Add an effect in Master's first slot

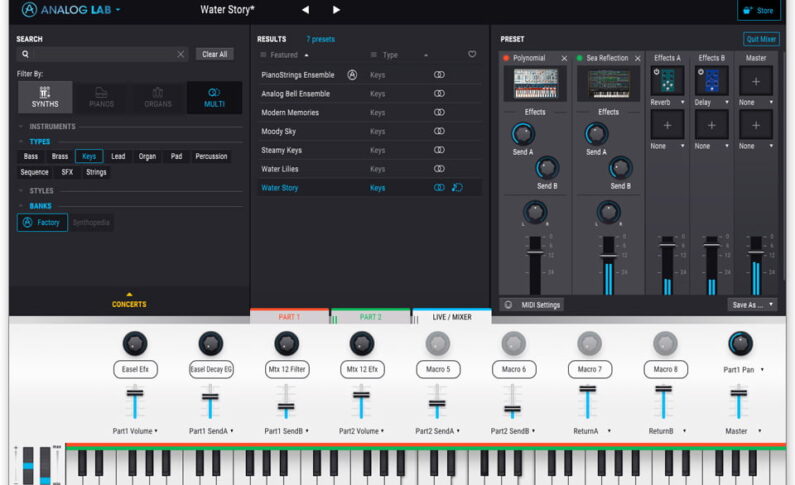click(755, 81)
